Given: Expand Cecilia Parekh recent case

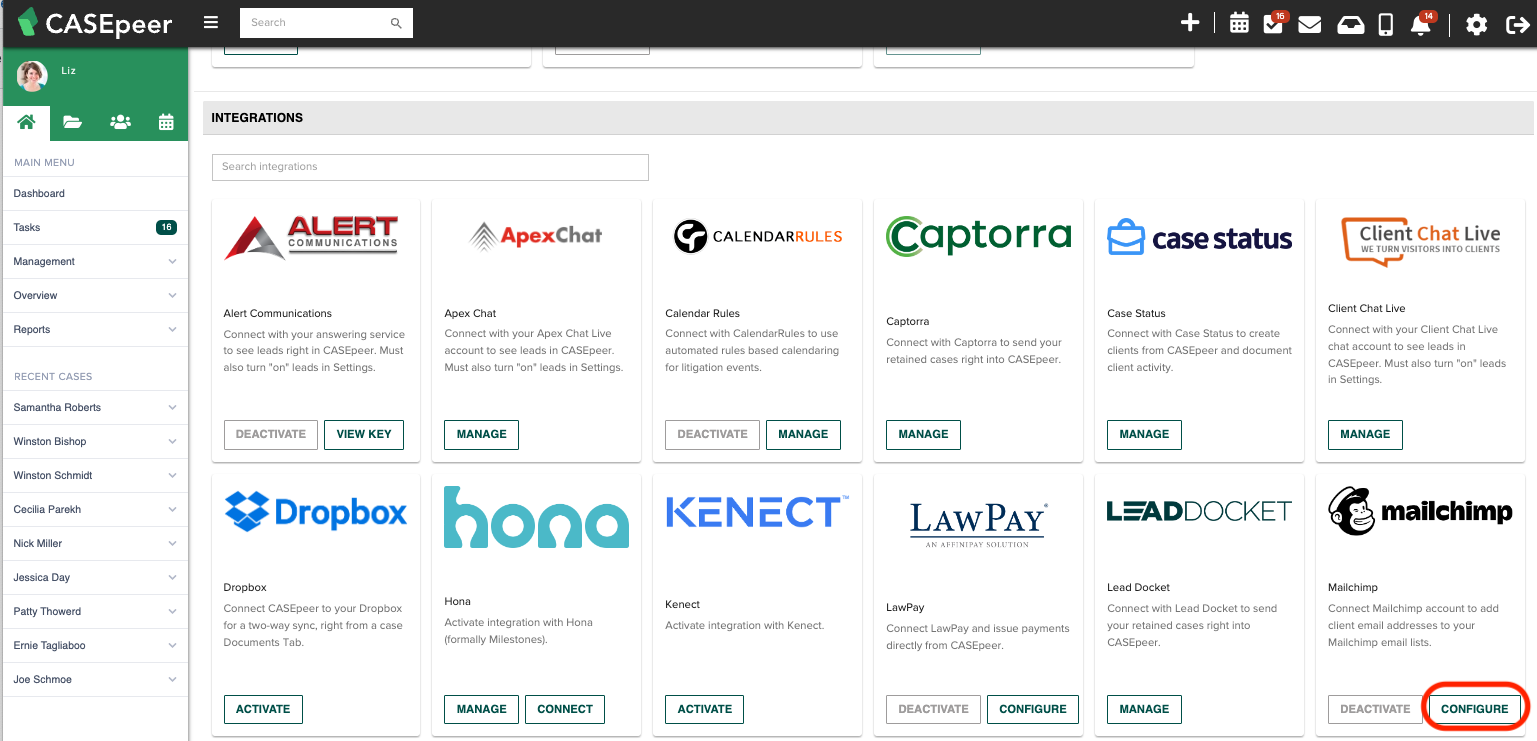Looking at the screenshot, I should [x=94, y=510].
